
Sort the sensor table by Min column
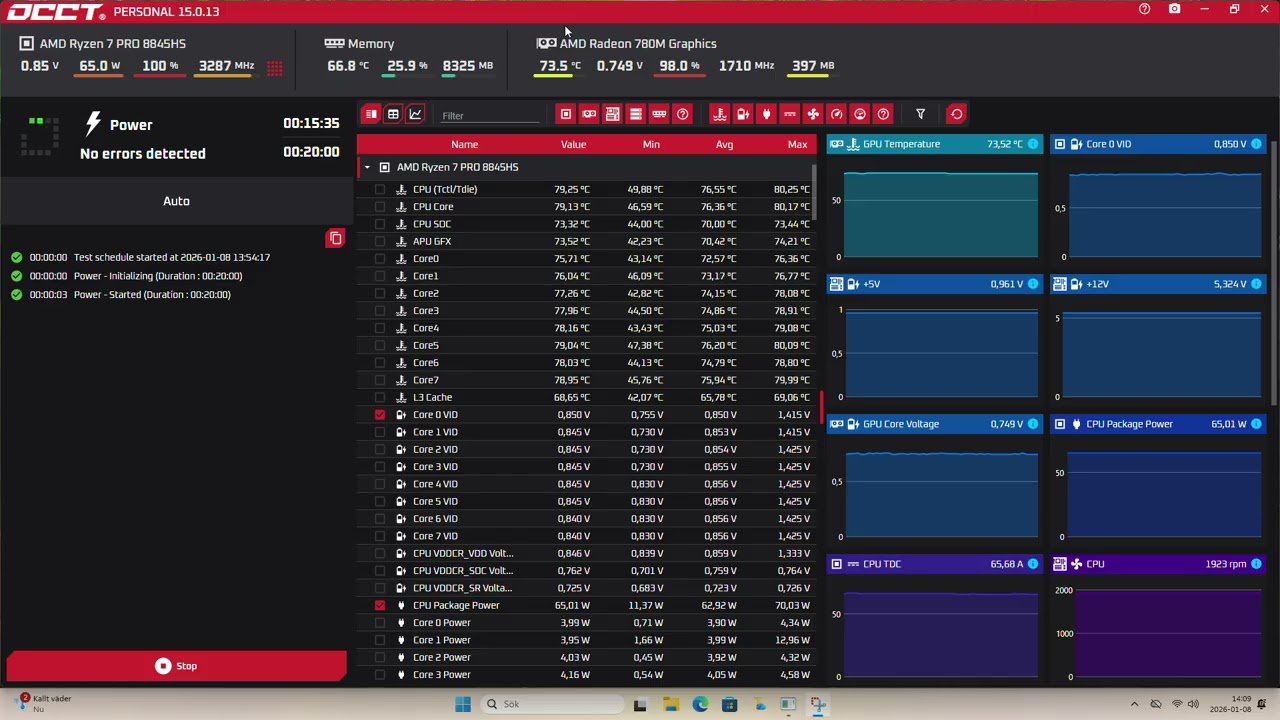point(651,145)
